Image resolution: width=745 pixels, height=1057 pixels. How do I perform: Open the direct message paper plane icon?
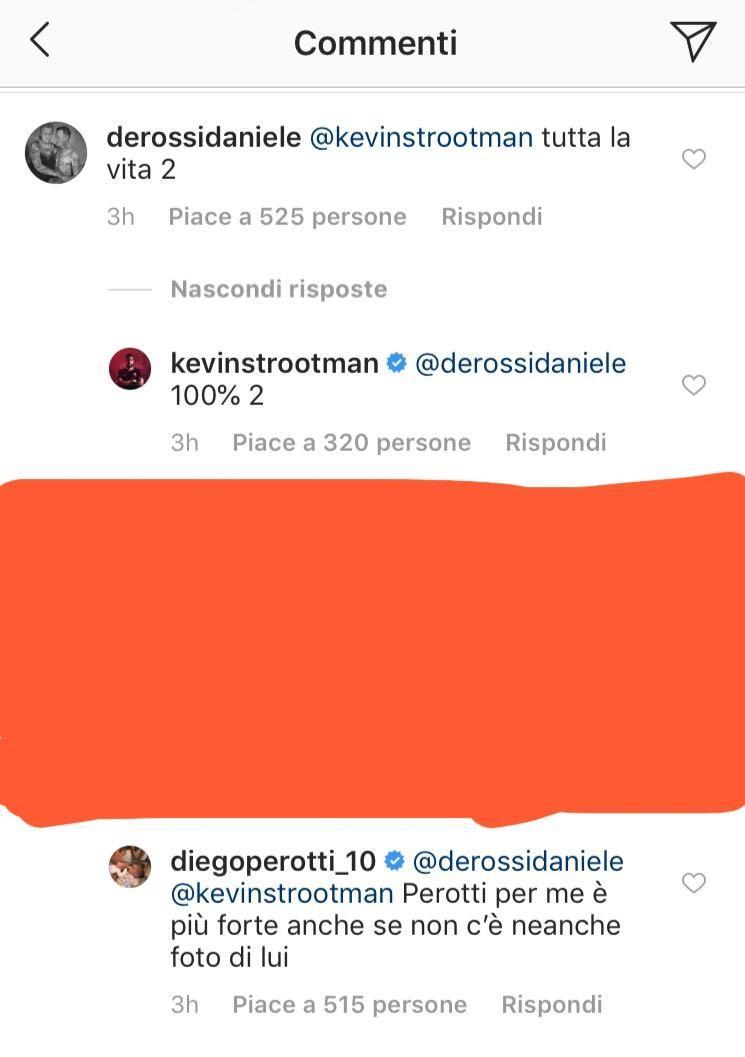692,41
